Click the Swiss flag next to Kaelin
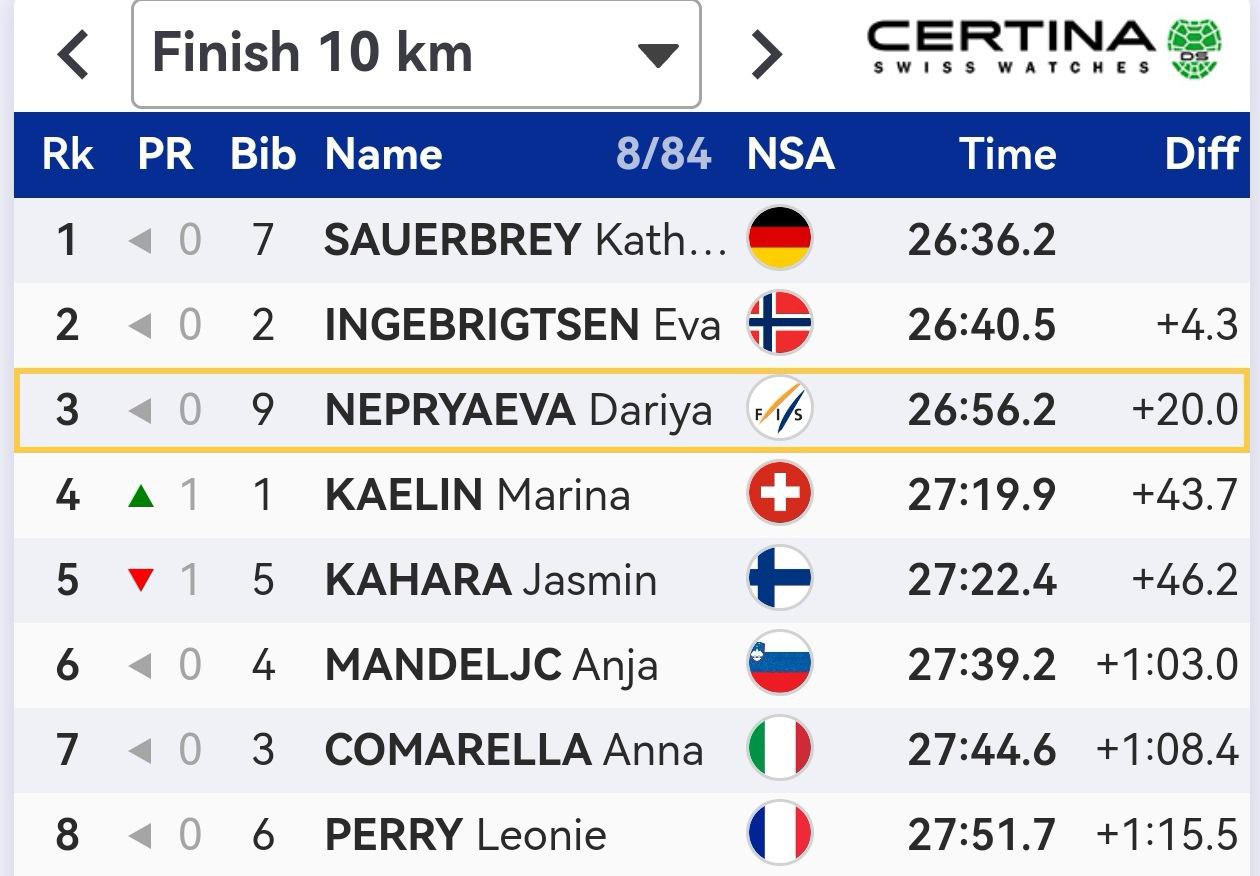 click(779, 494)
